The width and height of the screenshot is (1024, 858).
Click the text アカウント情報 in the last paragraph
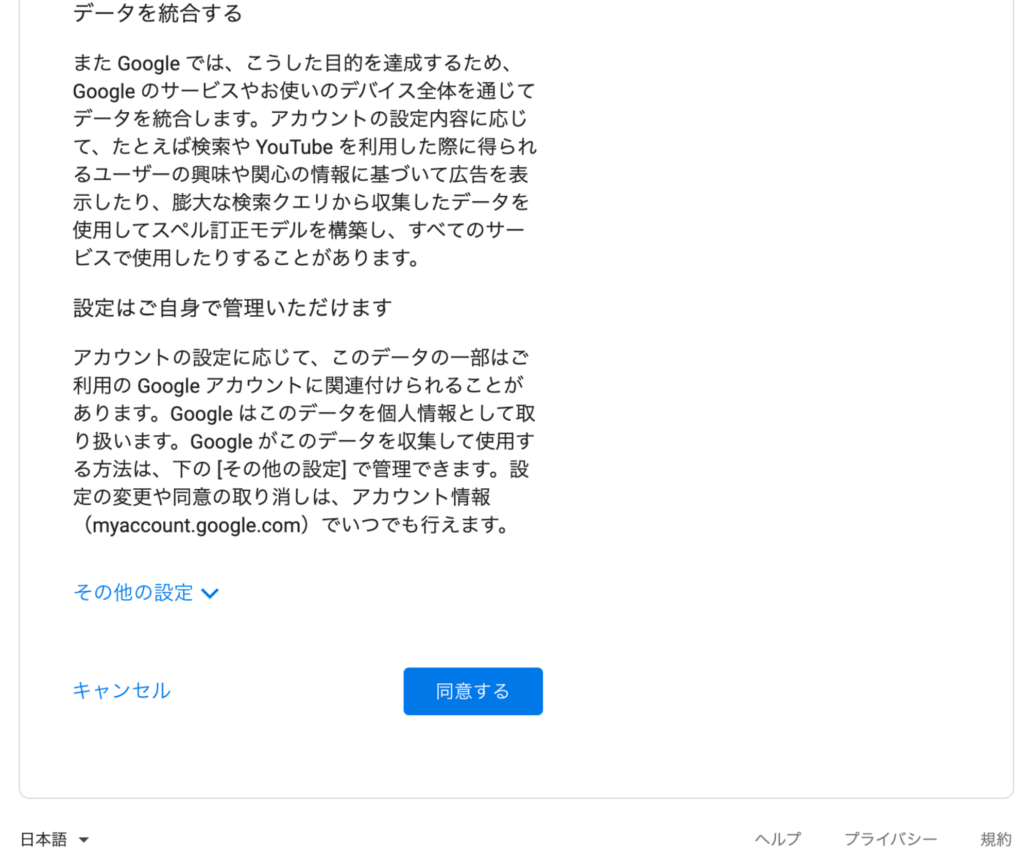pyautogui.click(x=421, y=498)
